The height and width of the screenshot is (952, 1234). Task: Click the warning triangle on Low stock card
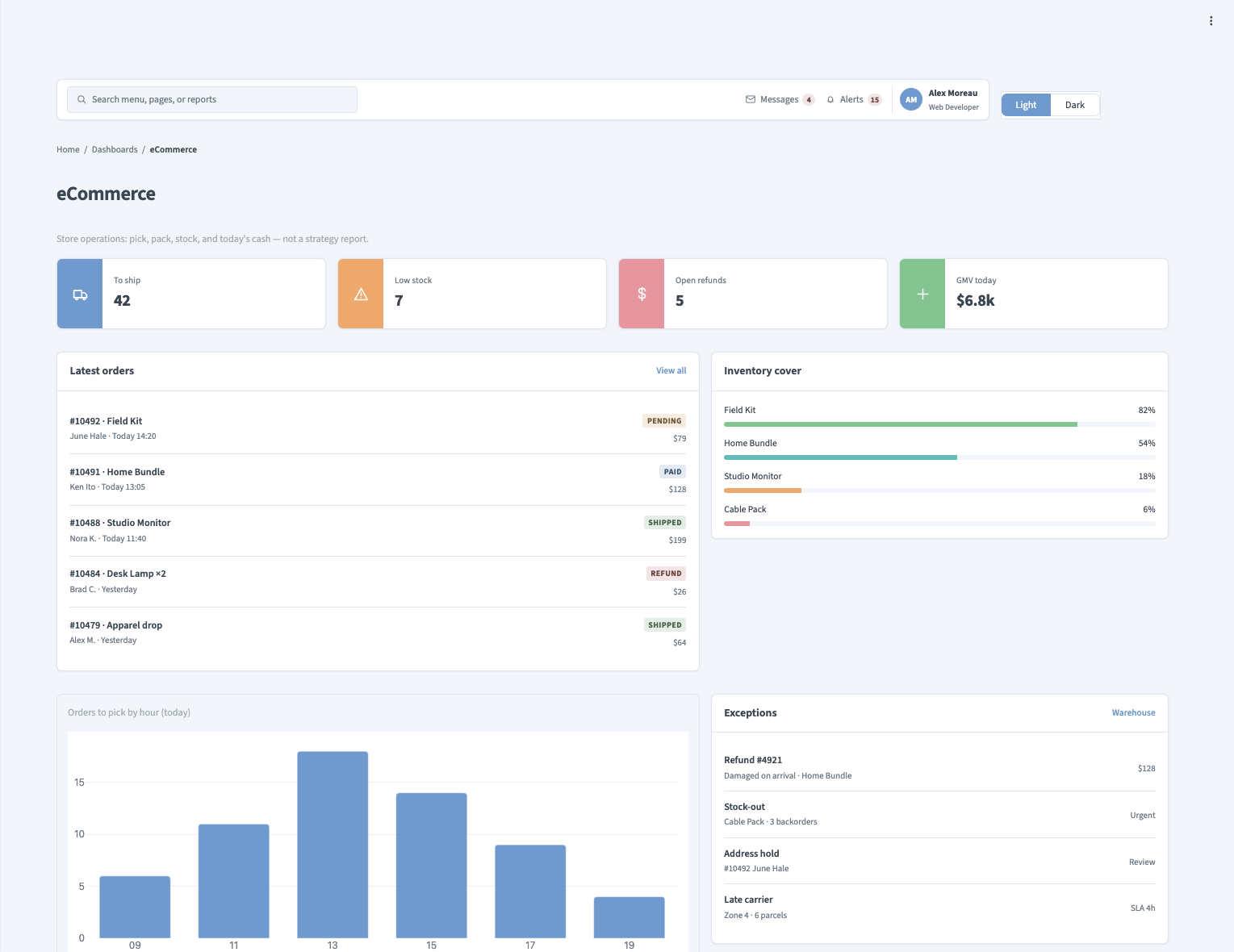tap(361, 294)
